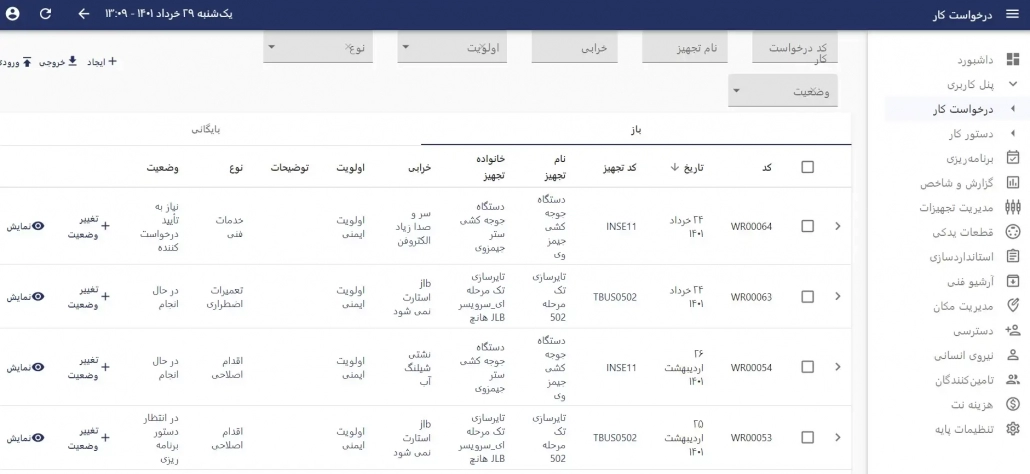Screen dimensions: 1030x474
Task: Click the نوع column header
Action: [x=236, y=167]
